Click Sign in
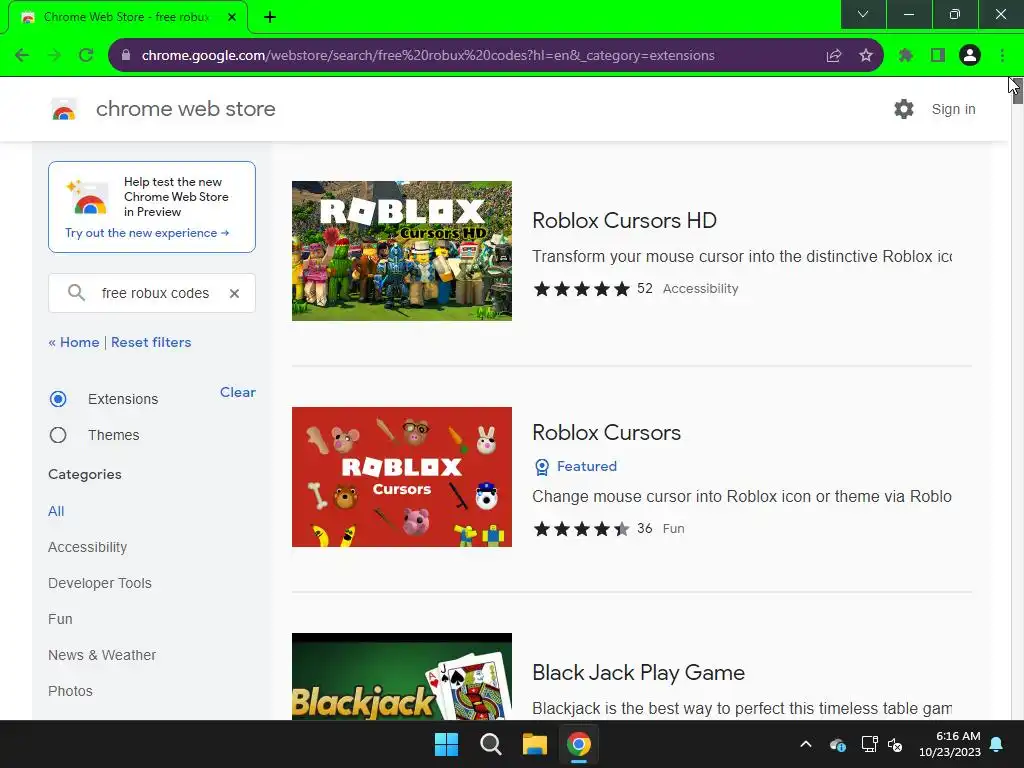This screenshot has width=1024, height=768. pos(953,109)
